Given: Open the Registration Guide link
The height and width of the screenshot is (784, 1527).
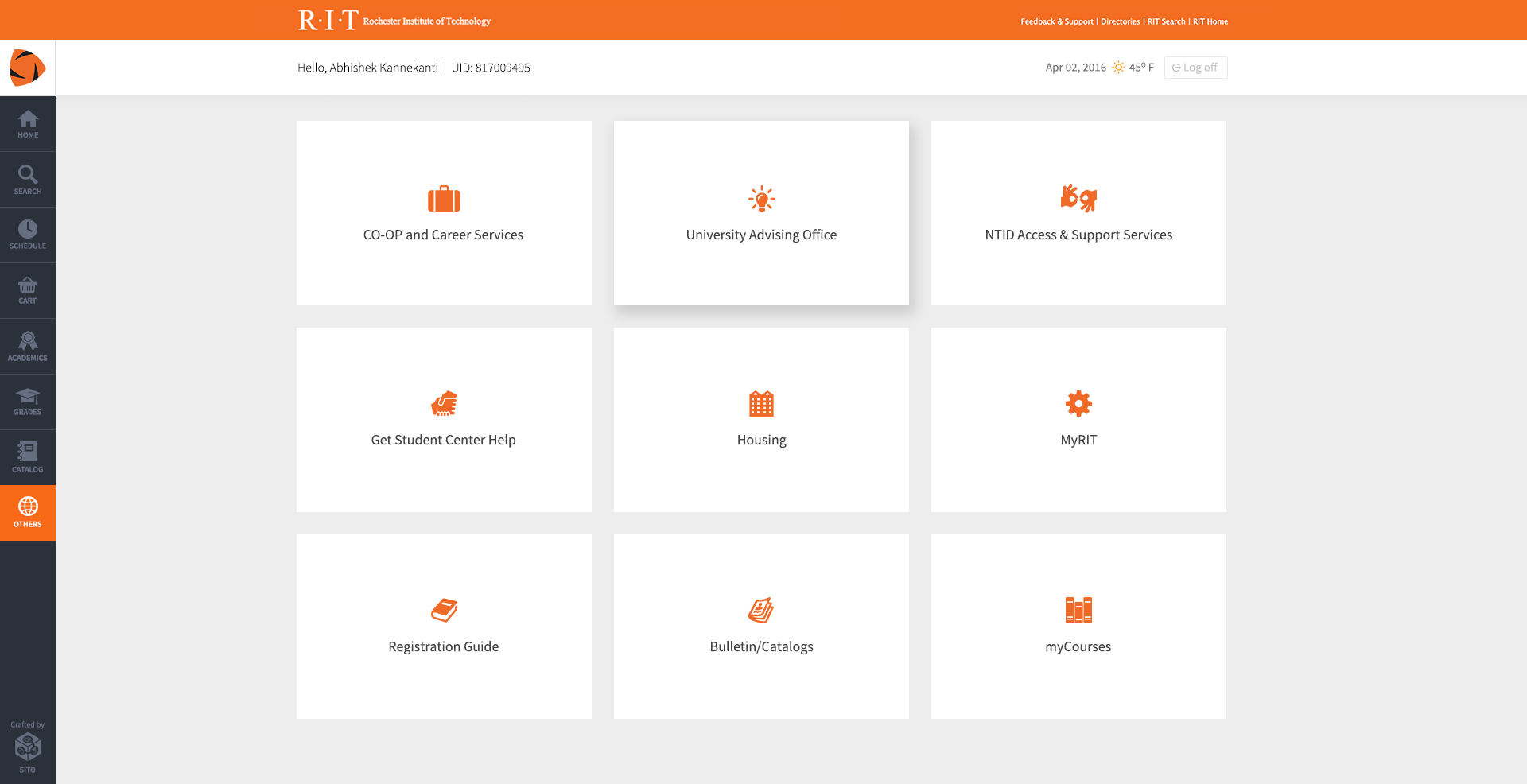Looking at the screenshot, I should tap(444, 647).
